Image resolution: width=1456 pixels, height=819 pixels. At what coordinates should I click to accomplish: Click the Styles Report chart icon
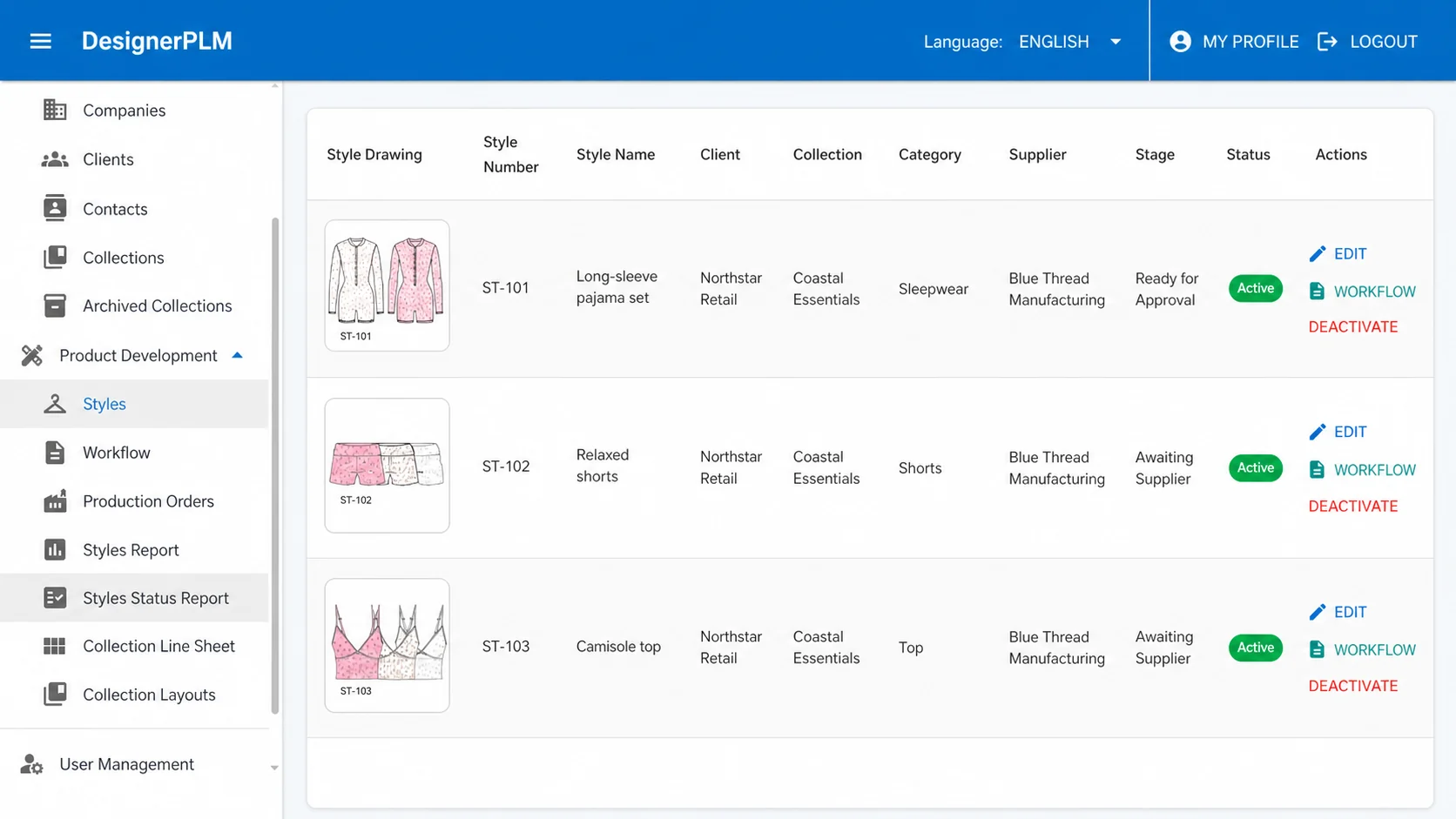click(55, 549)
